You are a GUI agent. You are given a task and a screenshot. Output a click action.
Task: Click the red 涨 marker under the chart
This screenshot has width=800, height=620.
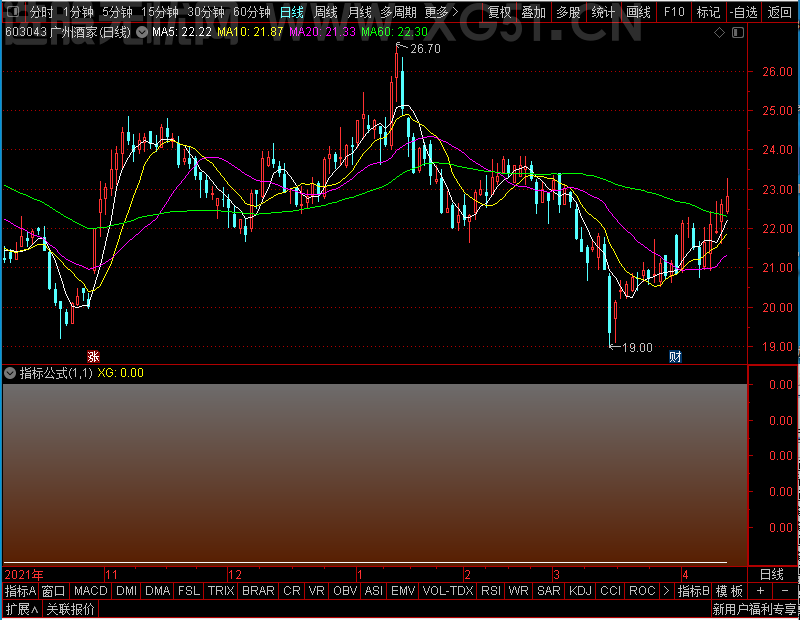[93, 356]
